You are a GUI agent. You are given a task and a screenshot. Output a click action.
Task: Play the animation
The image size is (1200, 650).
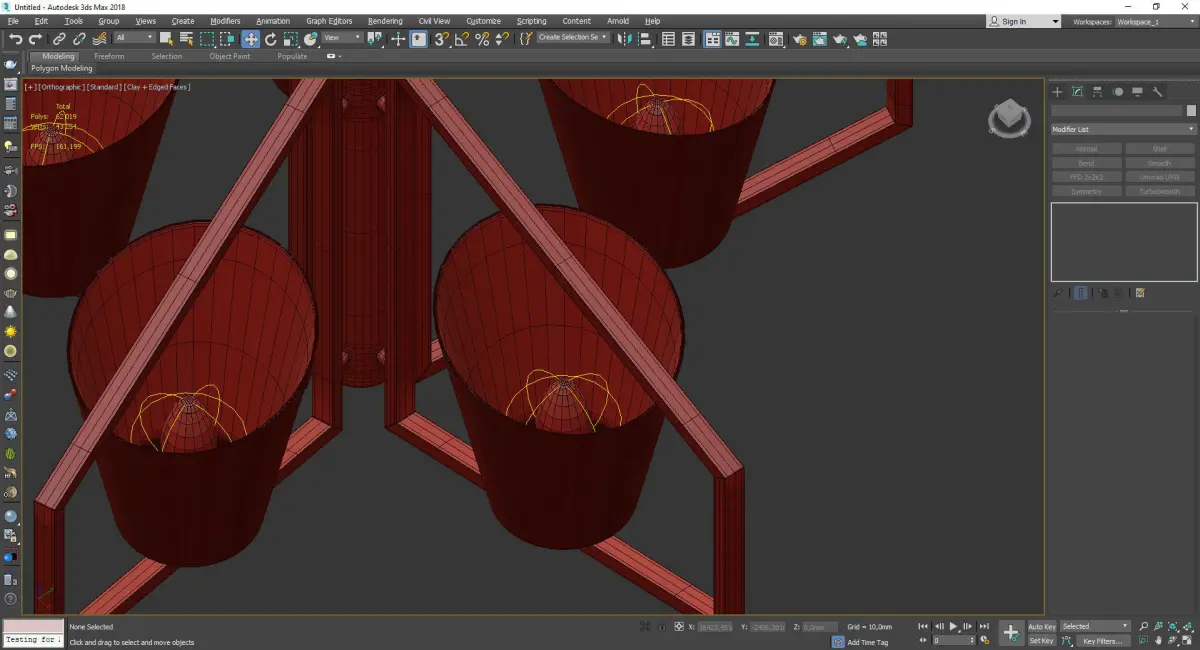pyautogui.click(x=953, y=626)
